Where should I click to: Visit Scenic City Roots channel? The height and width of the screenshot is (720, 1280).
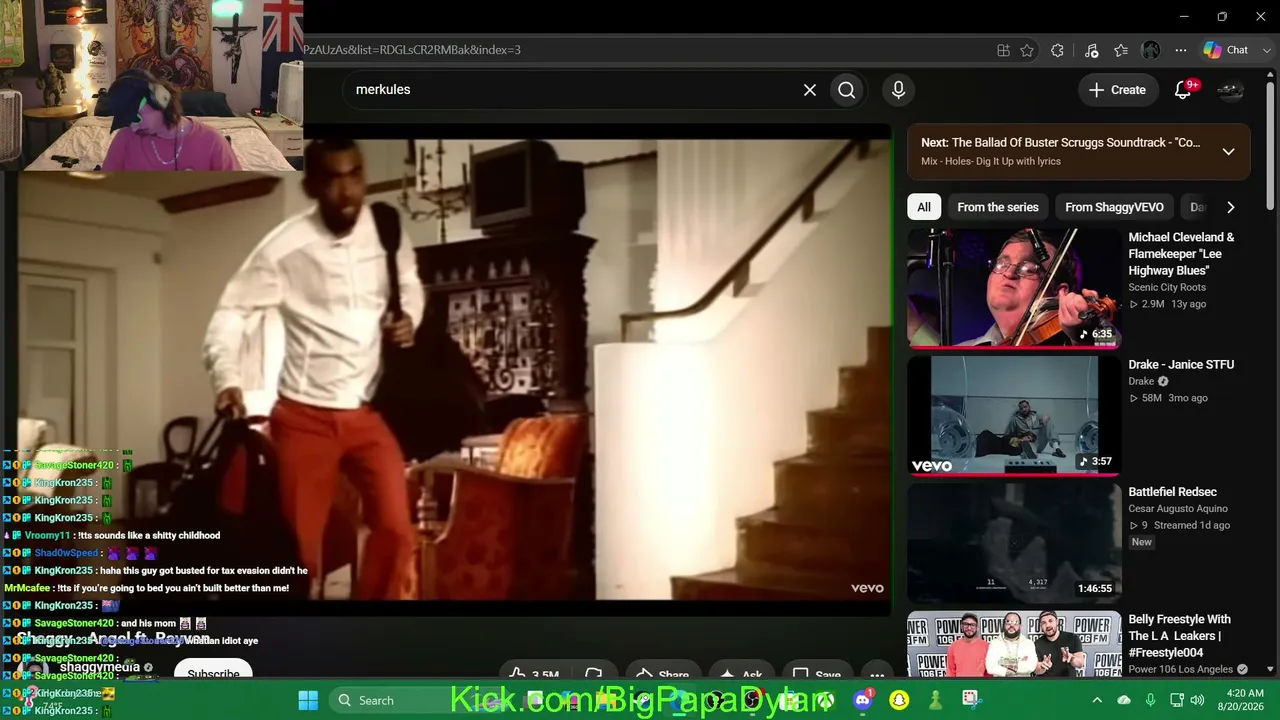(x=1169, y=287)
